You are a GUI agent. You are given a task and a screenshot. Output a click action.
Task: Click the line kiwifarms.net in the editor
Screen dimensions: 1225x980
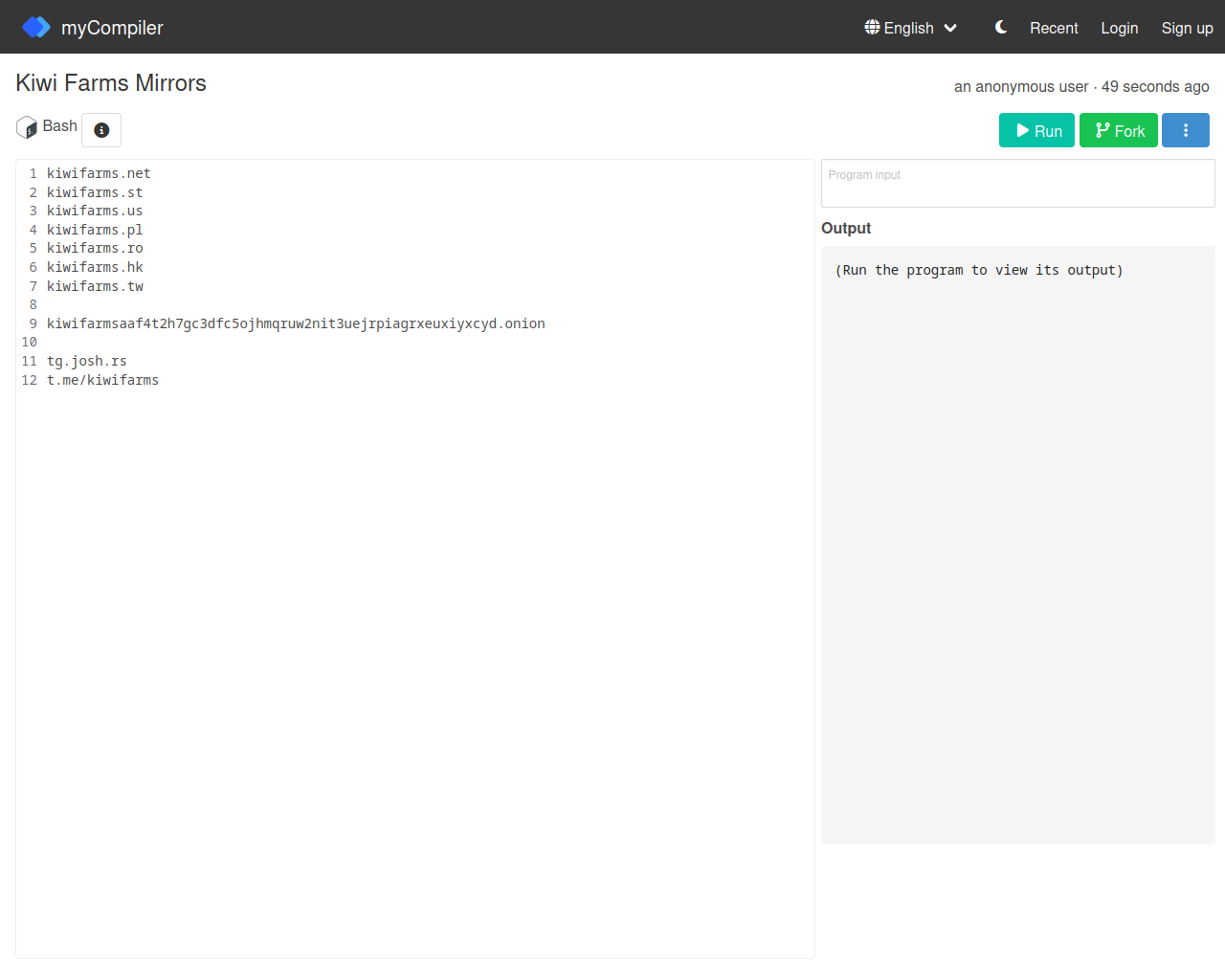(99, 173)
